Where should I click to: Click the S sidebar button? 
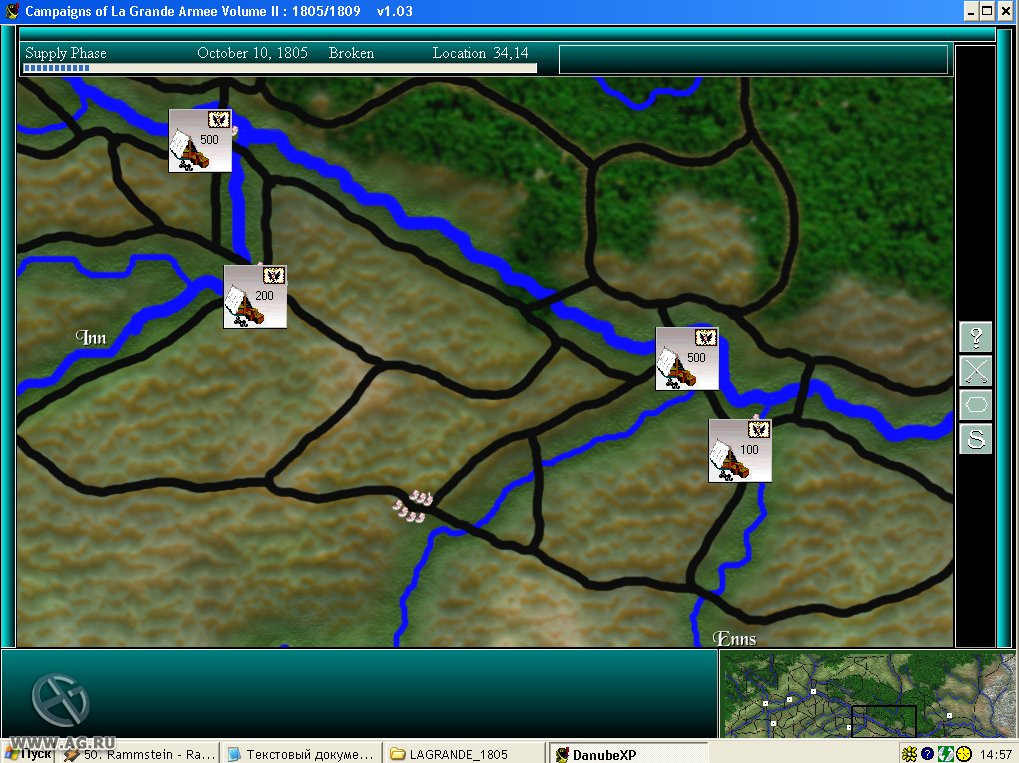[975, 439]
